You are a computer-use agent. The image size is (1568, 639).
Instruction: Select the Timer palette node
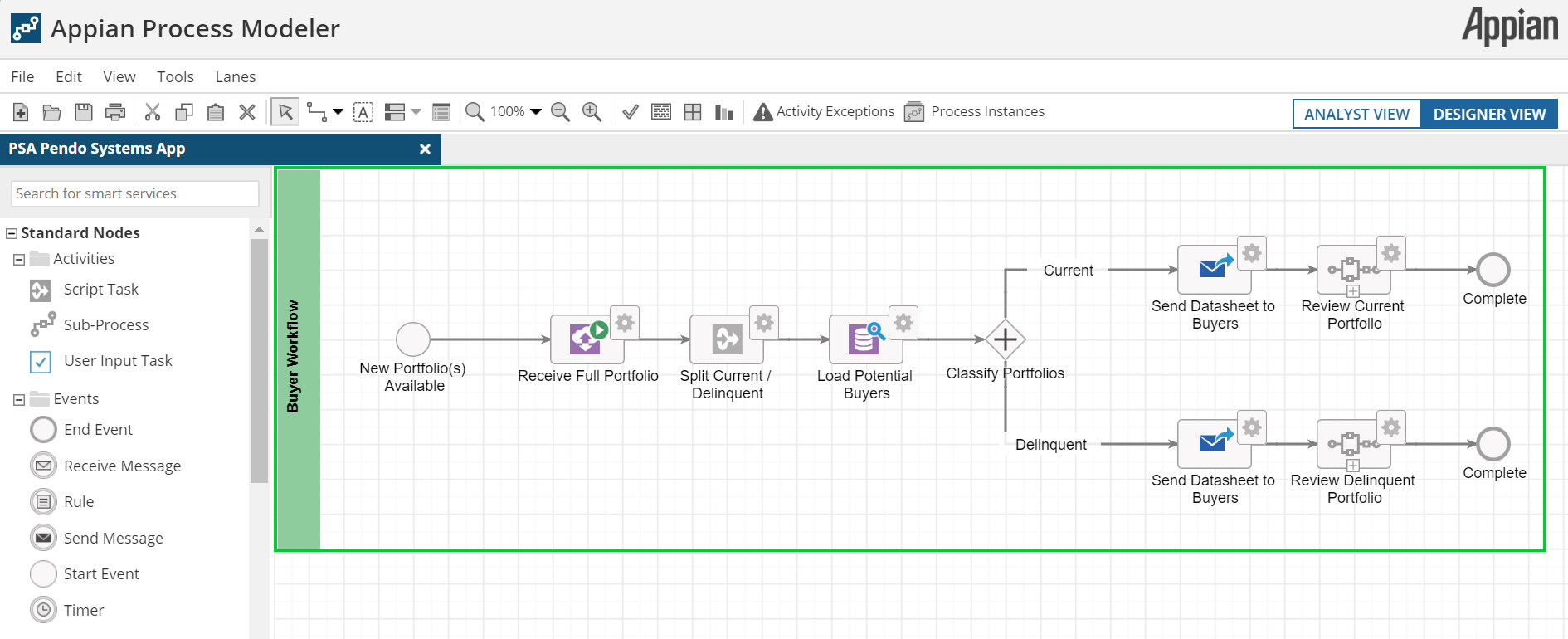point(67,611)
